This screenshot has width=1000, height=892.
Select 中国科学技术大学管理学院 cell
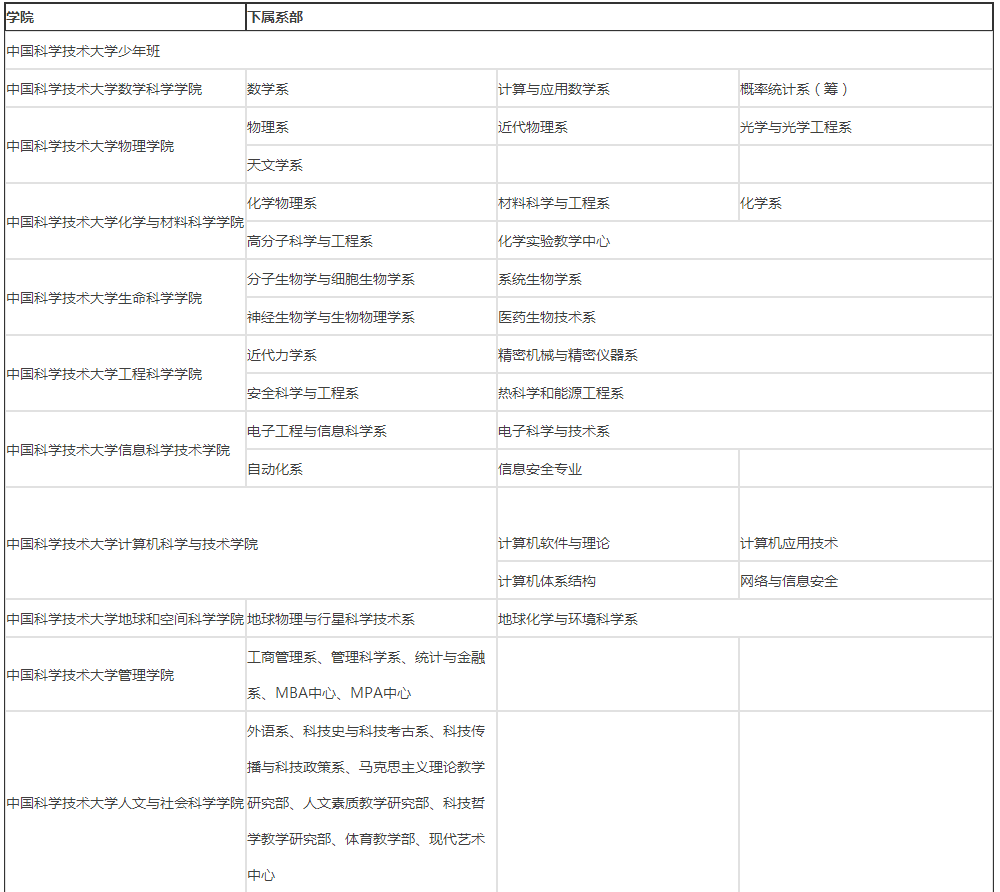coord(125,675)
